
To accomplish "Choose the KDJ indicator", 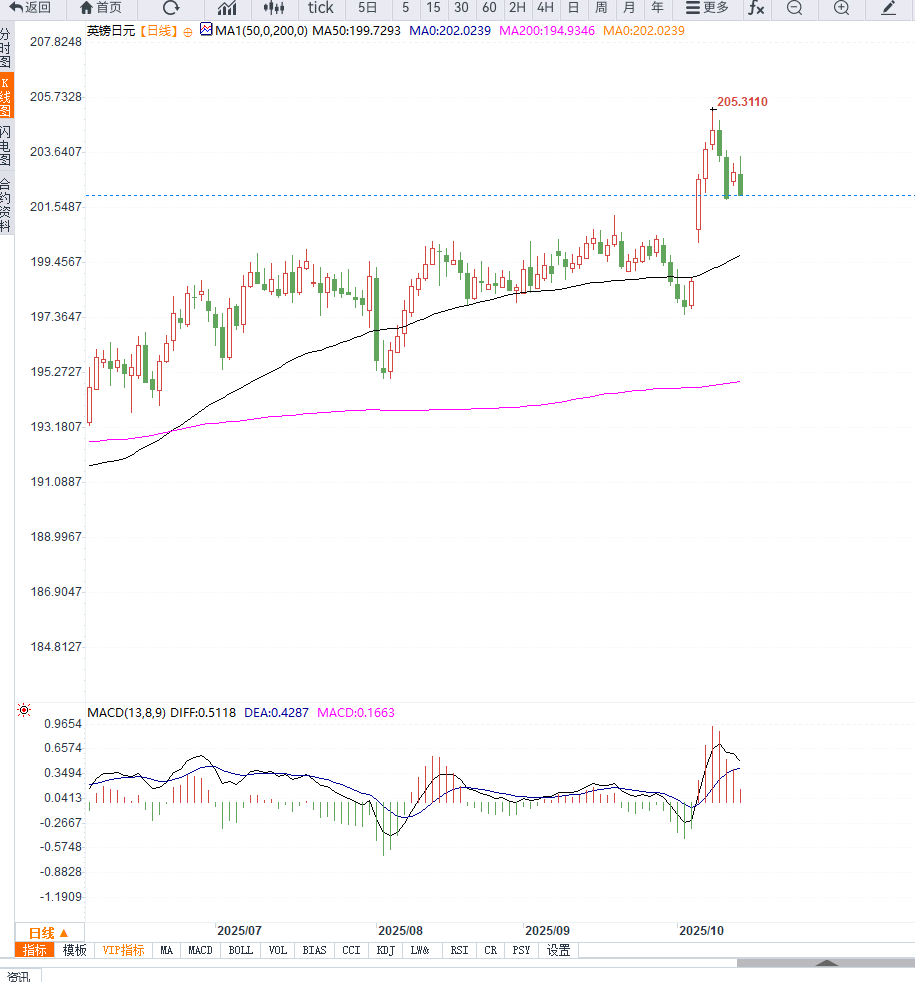I will [386, 950].
